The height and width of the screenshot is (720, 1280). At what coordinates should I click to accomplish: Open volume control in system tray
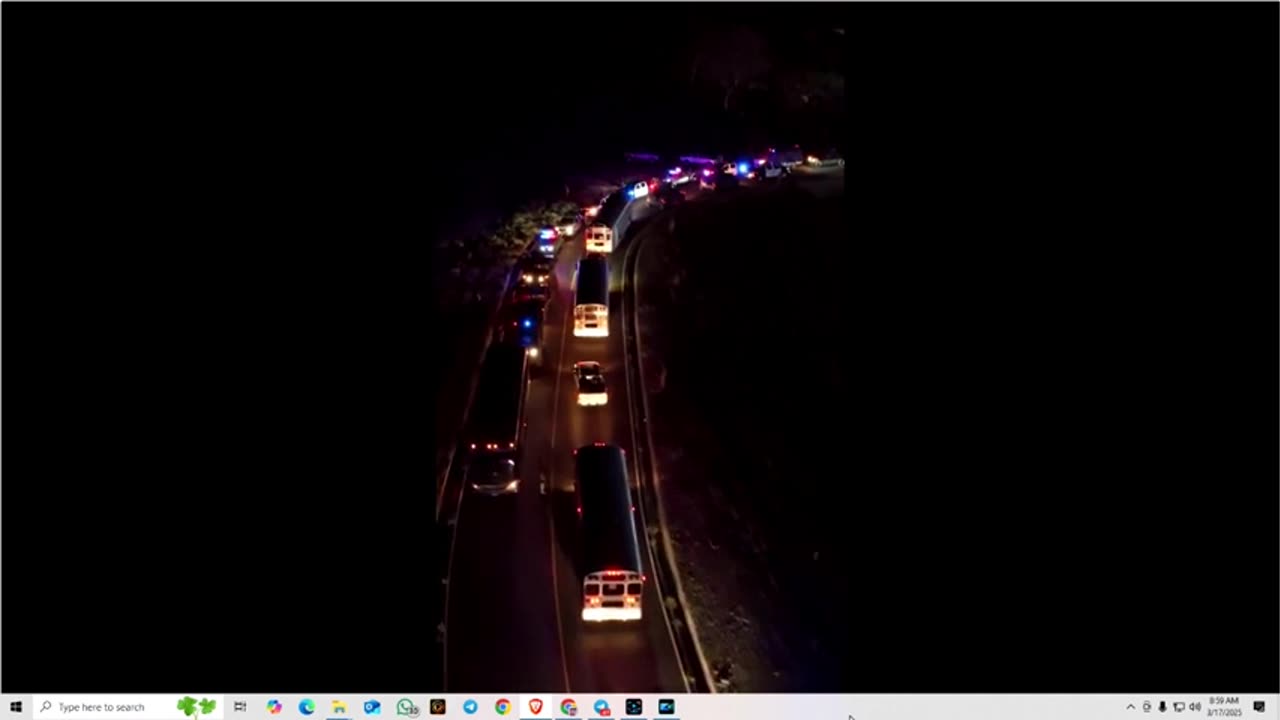point(1194,707)
